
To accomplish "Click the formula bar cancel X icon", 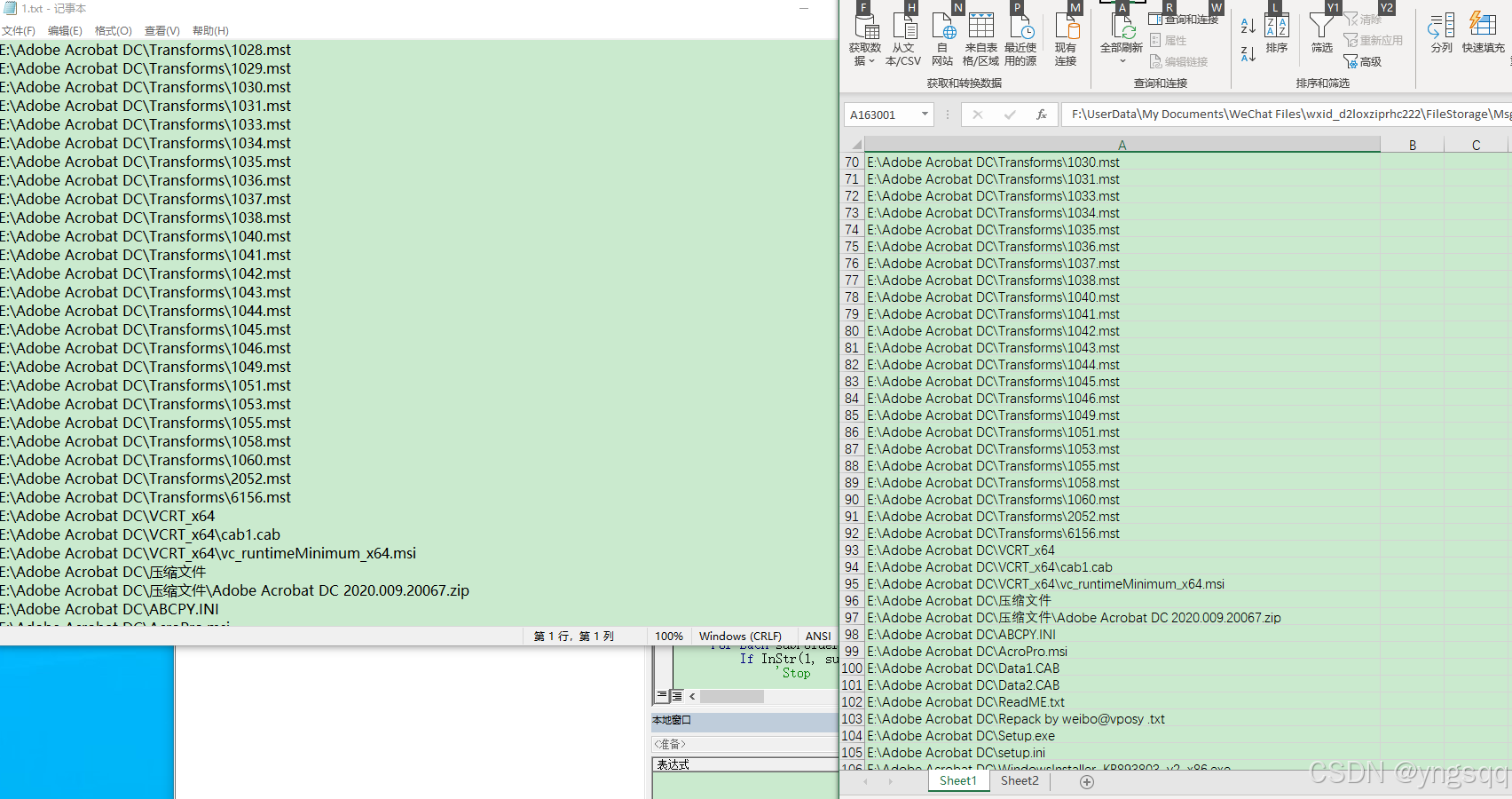I will (x=978, y=115).
